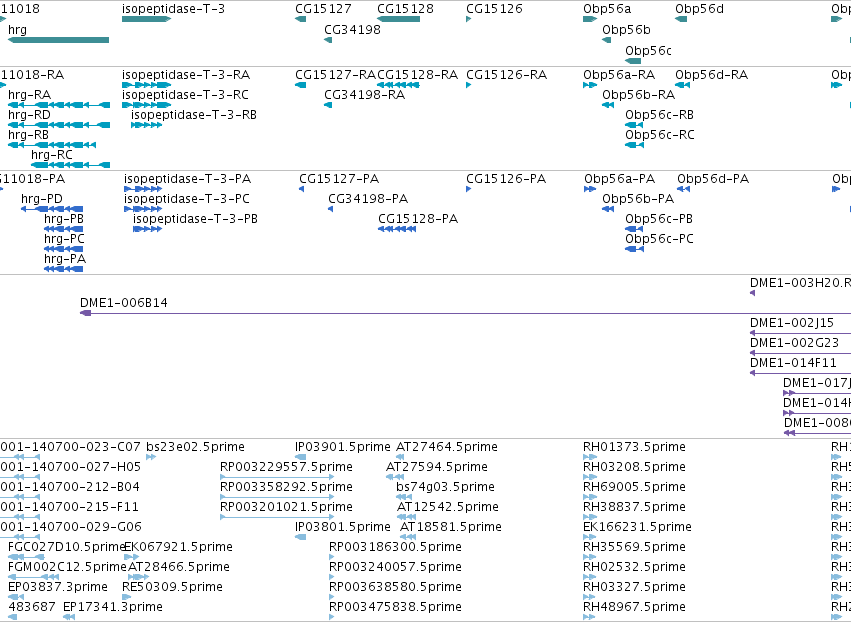Select the Obp56b gene label

(626, 30)
